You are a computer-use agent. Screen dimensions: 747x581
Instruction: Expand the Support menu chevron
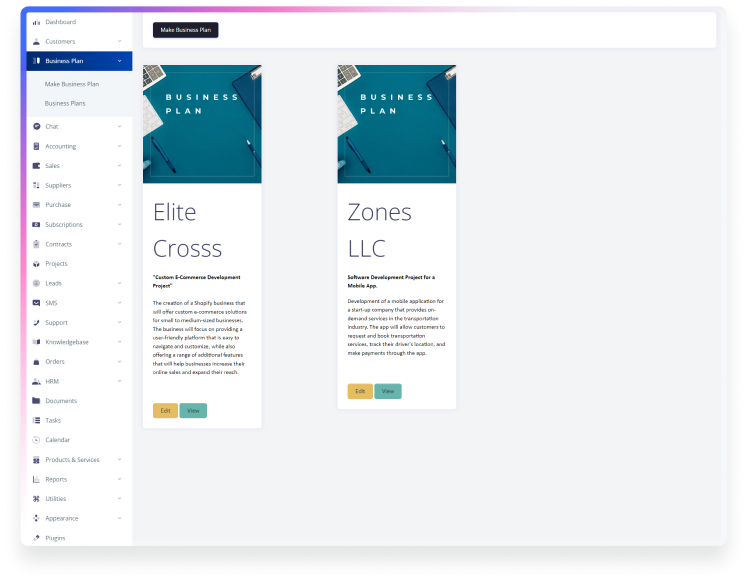120,322
